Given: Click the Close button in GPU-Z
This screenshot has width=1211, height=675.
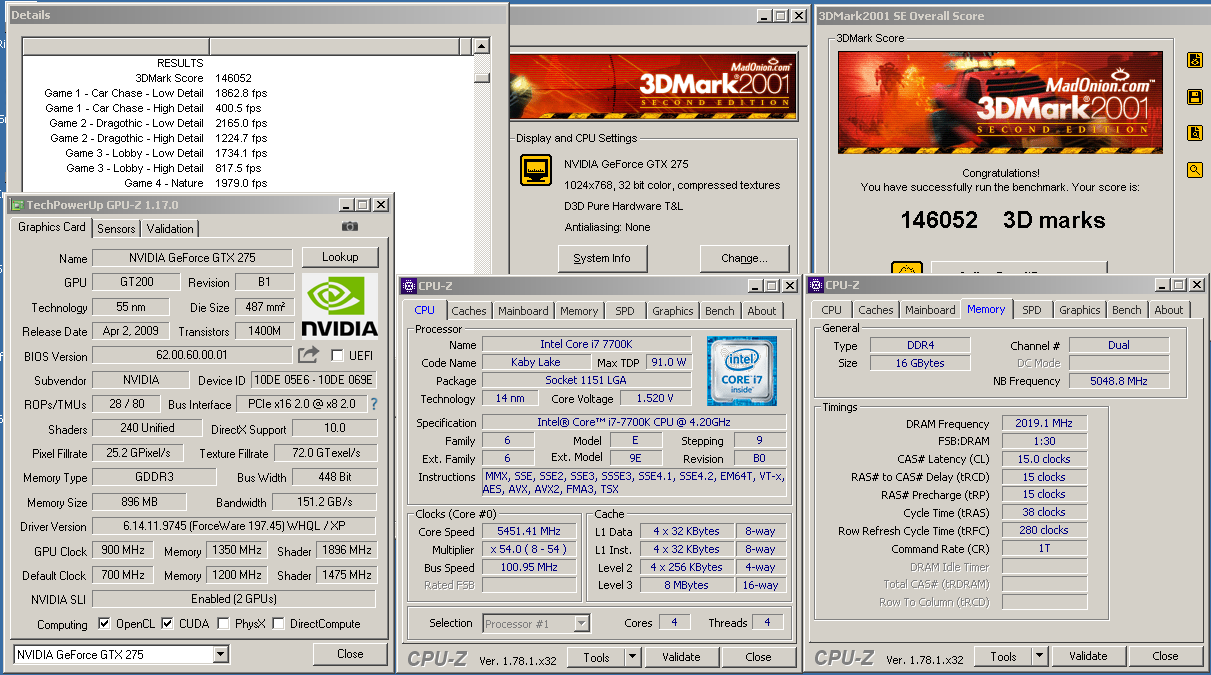Looking at the screenshot, I should 350,654.
